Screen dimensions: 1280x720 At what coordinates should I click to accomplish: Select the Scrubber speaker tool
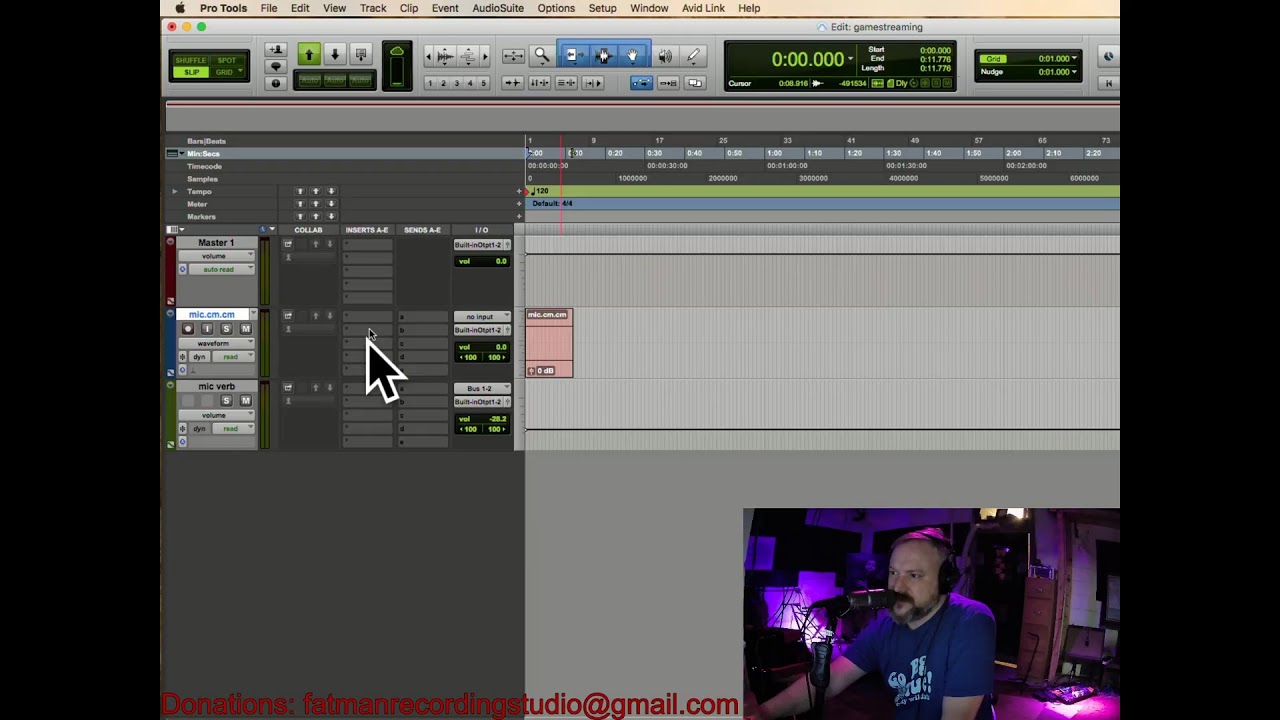pos(665,56)
